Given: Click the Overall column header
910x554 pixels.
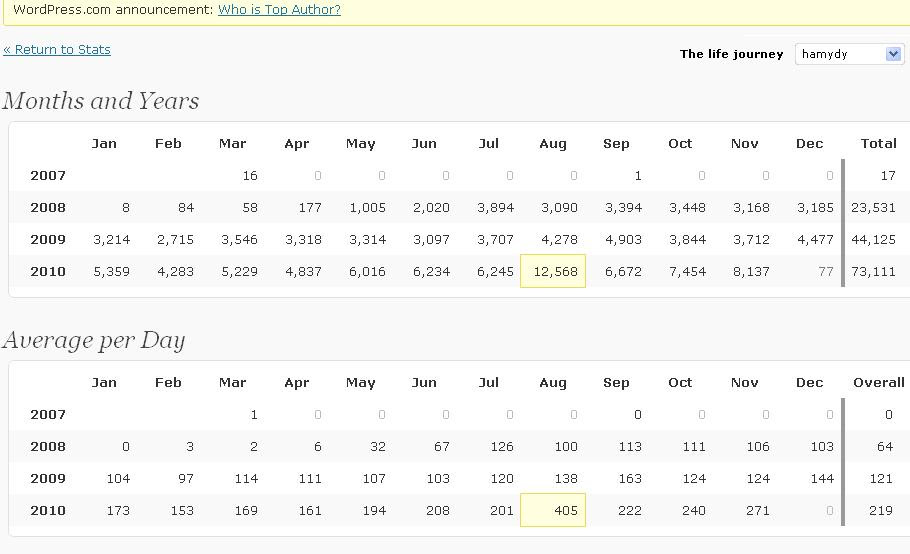Looking at the screenshot, I should (878, 382).
